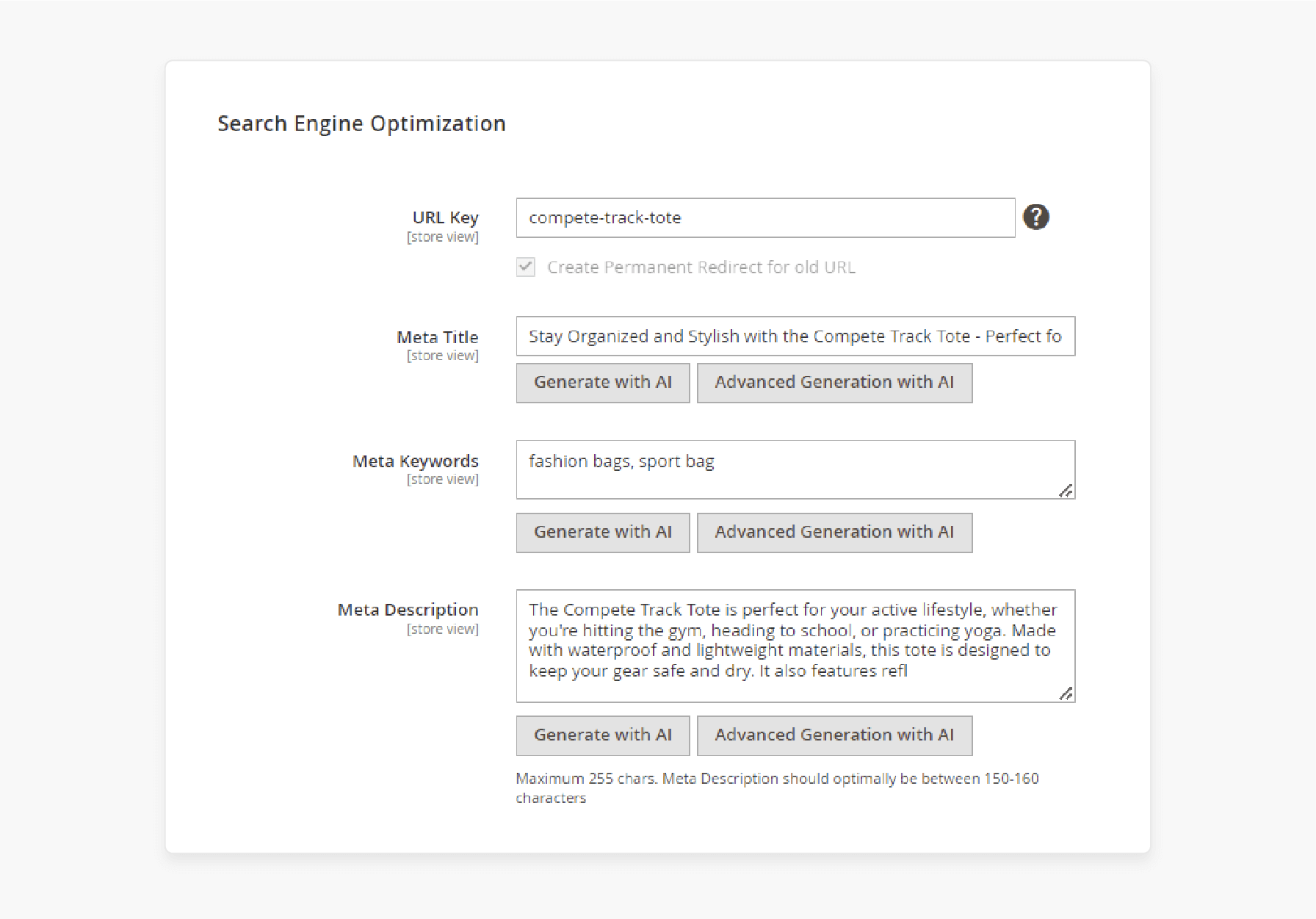Click Generate with AI under Meta Description
Viewport: 1316px width, 919px height.
[x=603, y=735]
